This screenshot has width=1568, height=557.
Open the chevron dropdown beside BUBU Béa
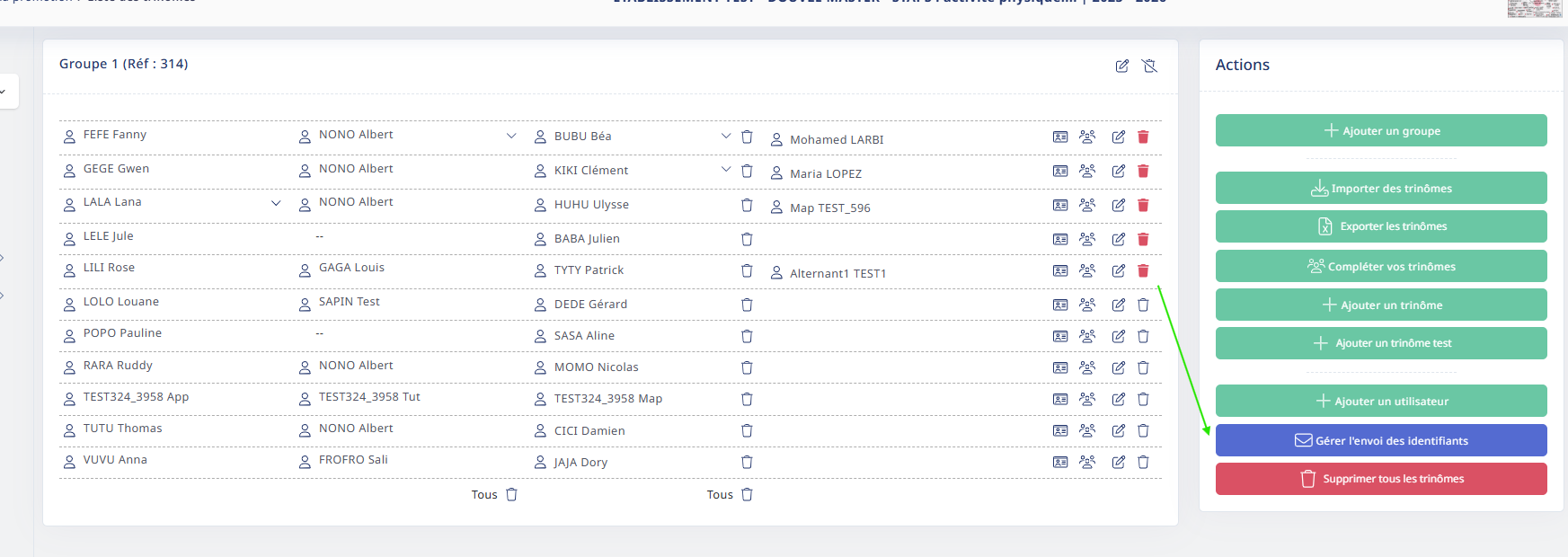click(x=726, y=136)
